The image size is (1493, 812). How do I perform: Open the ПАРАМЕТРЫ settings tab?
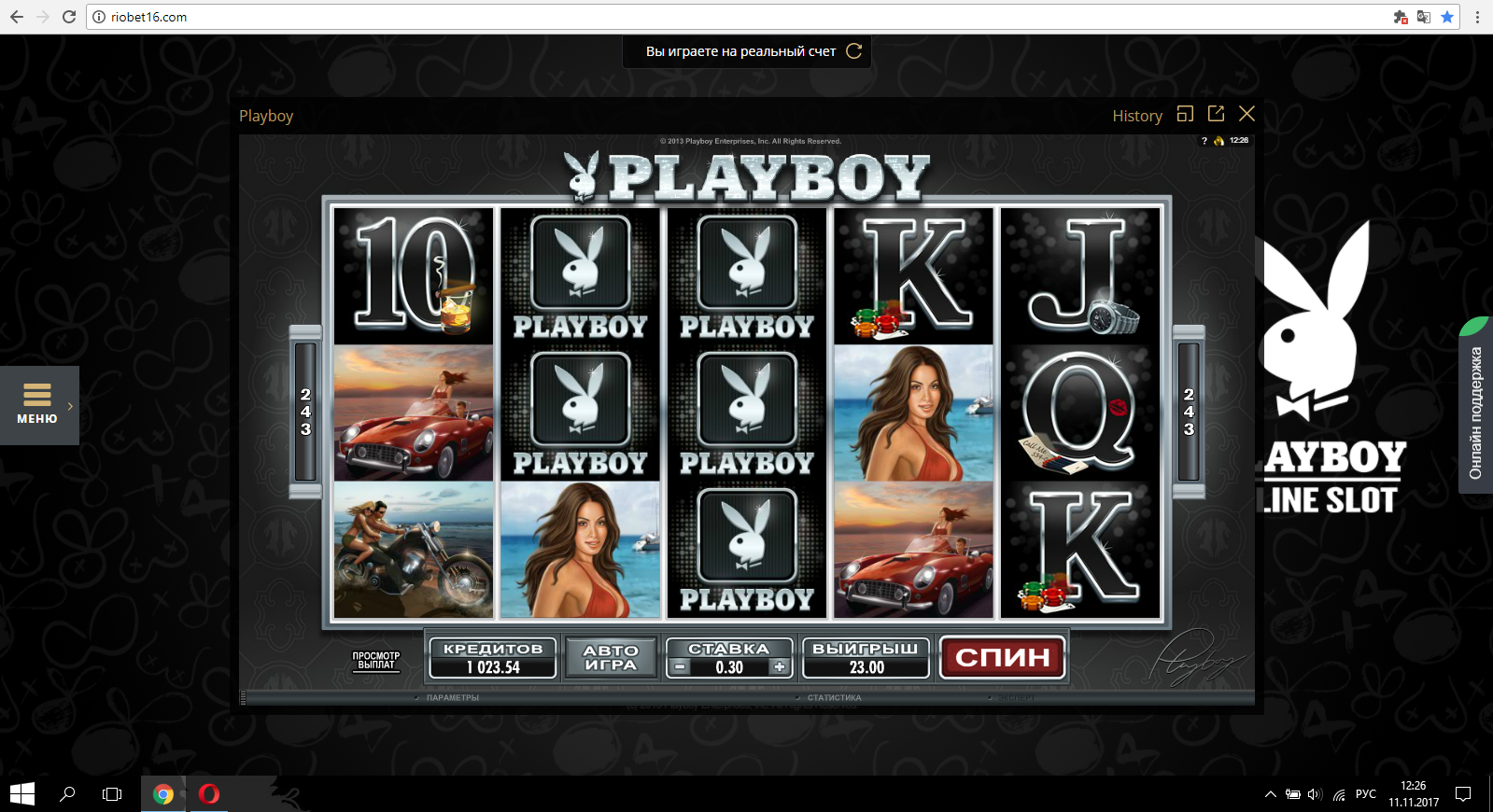click(452, 697)
